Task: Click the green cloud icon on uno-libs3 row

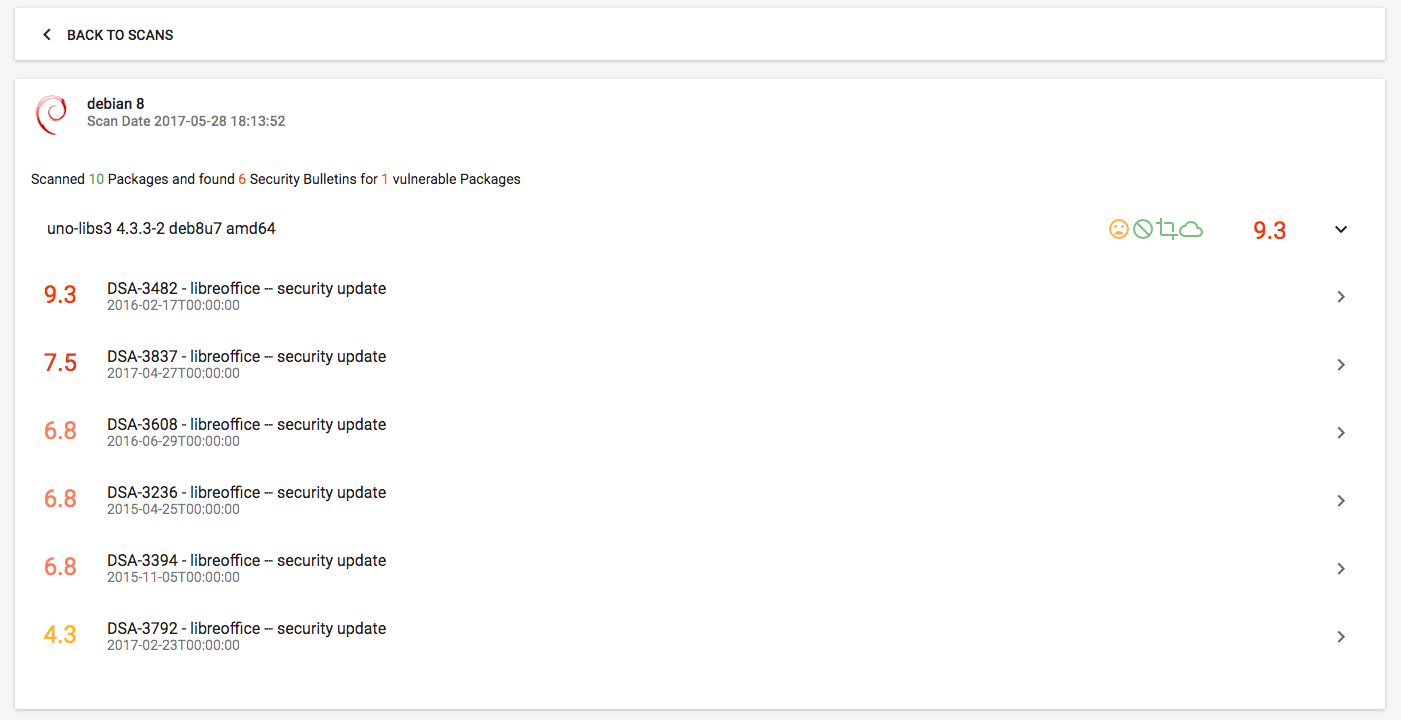Action: click(x=1192, y=229)
